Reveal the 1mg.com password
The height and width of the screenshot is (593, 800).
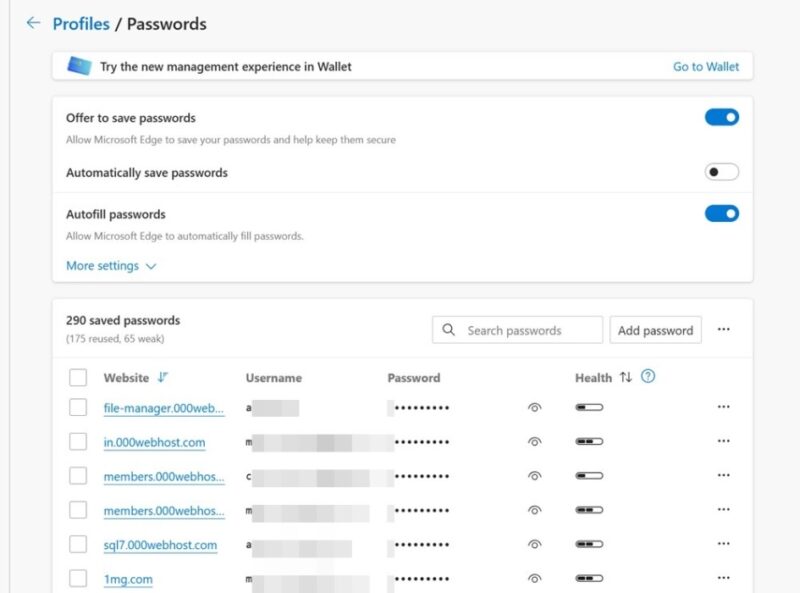point(534,578)
